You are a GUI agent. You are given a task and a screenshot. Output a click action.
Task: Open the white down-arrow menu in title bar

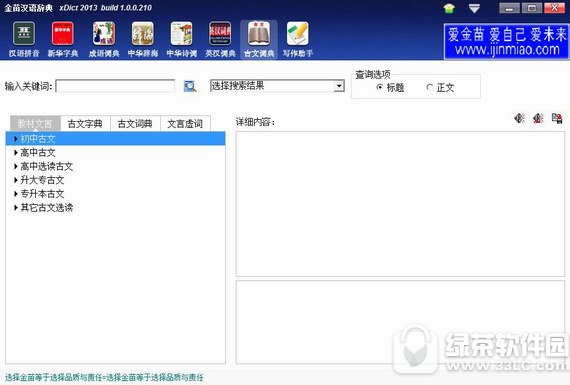[474, 8]
